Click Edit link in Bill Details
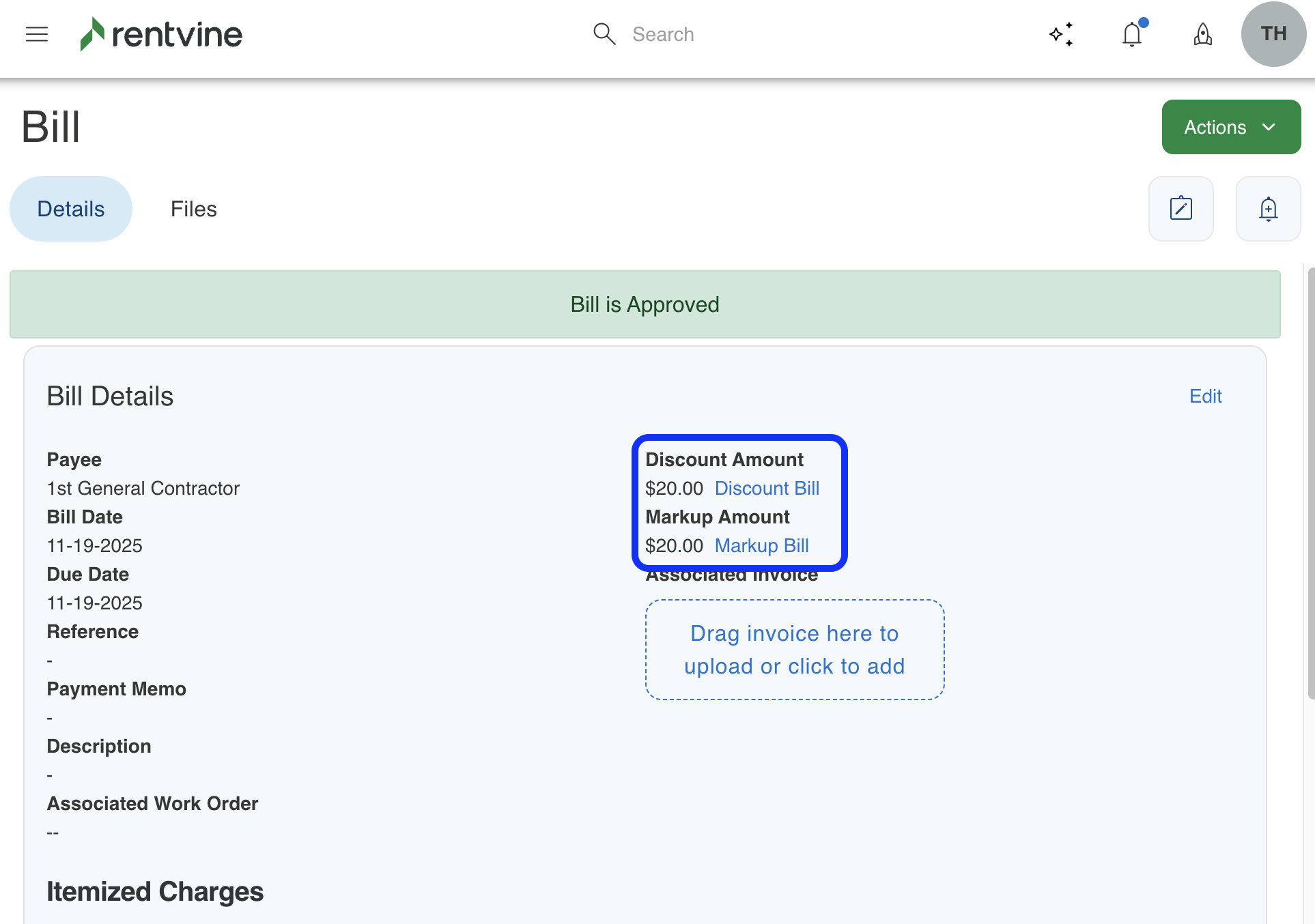 (x=1206, y=396)
